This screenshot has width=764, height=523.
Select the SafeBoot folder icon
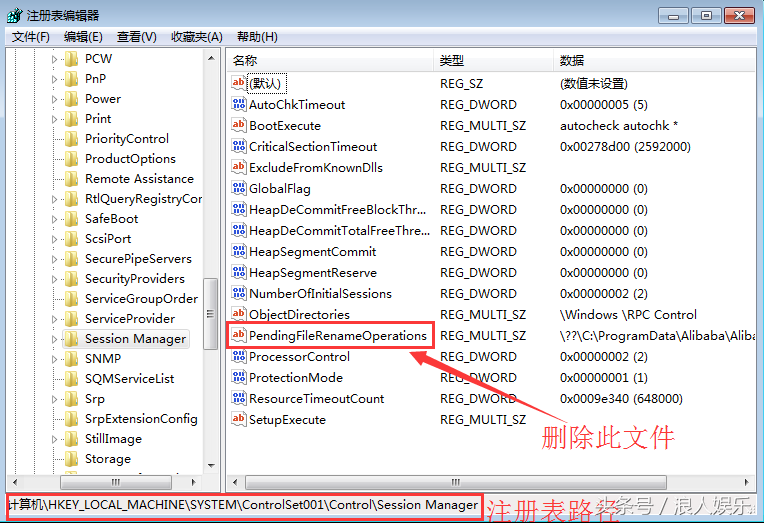coord(72,219)
